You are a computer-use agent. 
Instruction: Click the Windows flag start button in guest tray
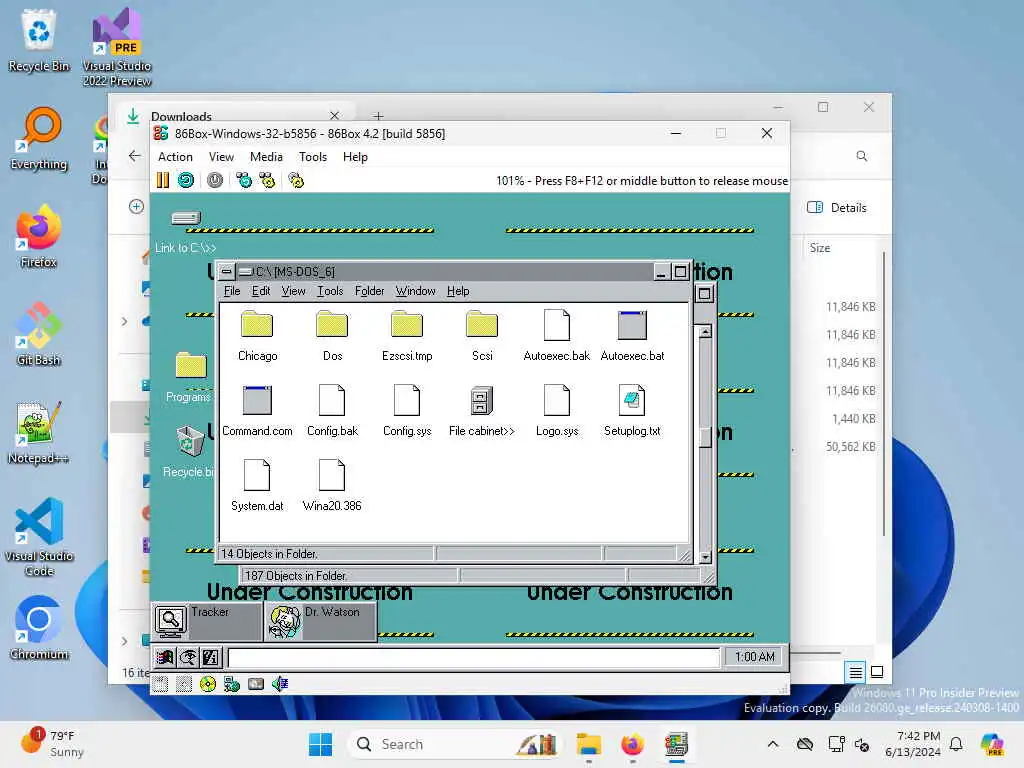click(165, 657)
